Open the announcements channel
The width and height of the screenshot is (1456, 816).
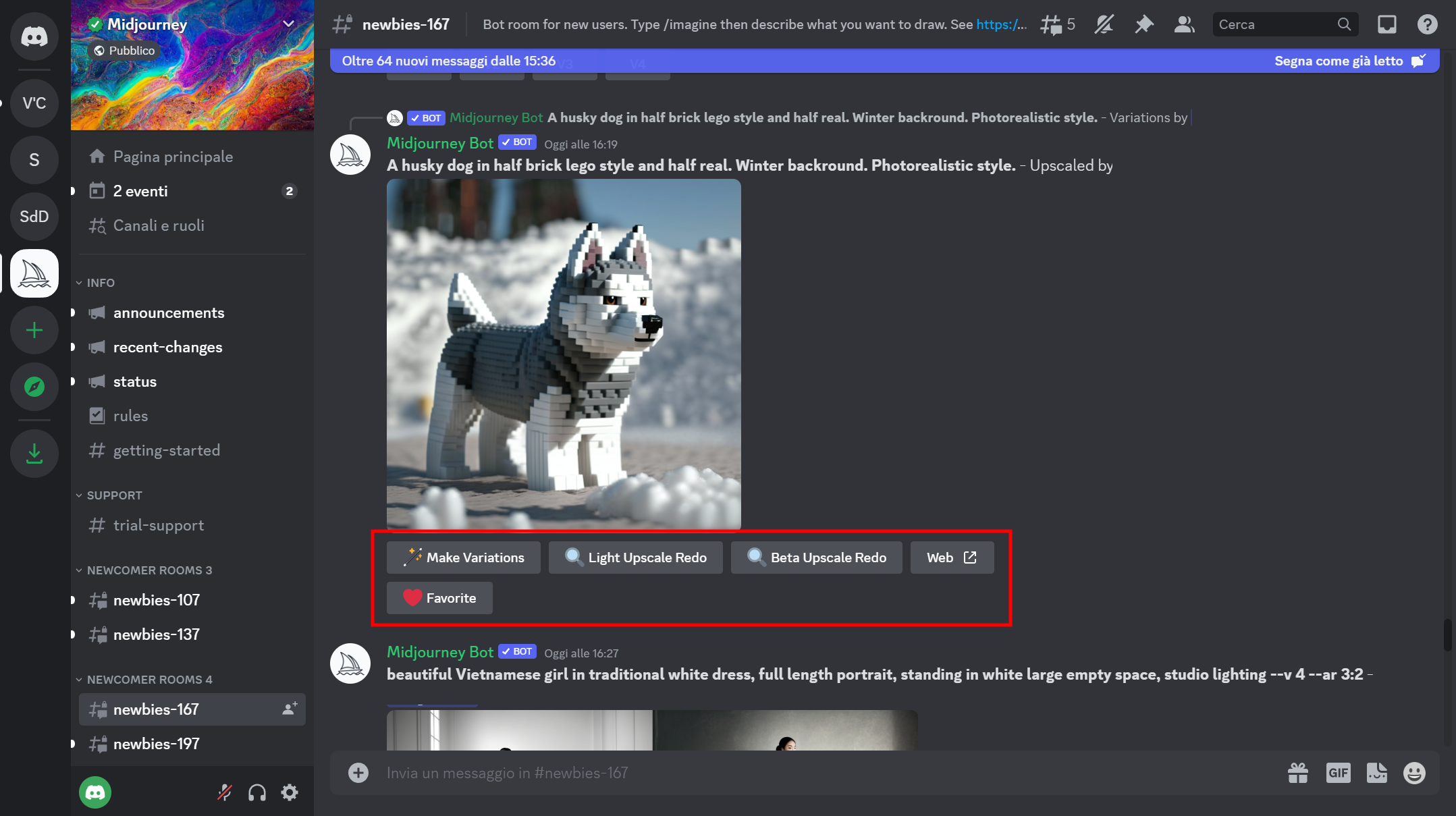coord(168,312)
